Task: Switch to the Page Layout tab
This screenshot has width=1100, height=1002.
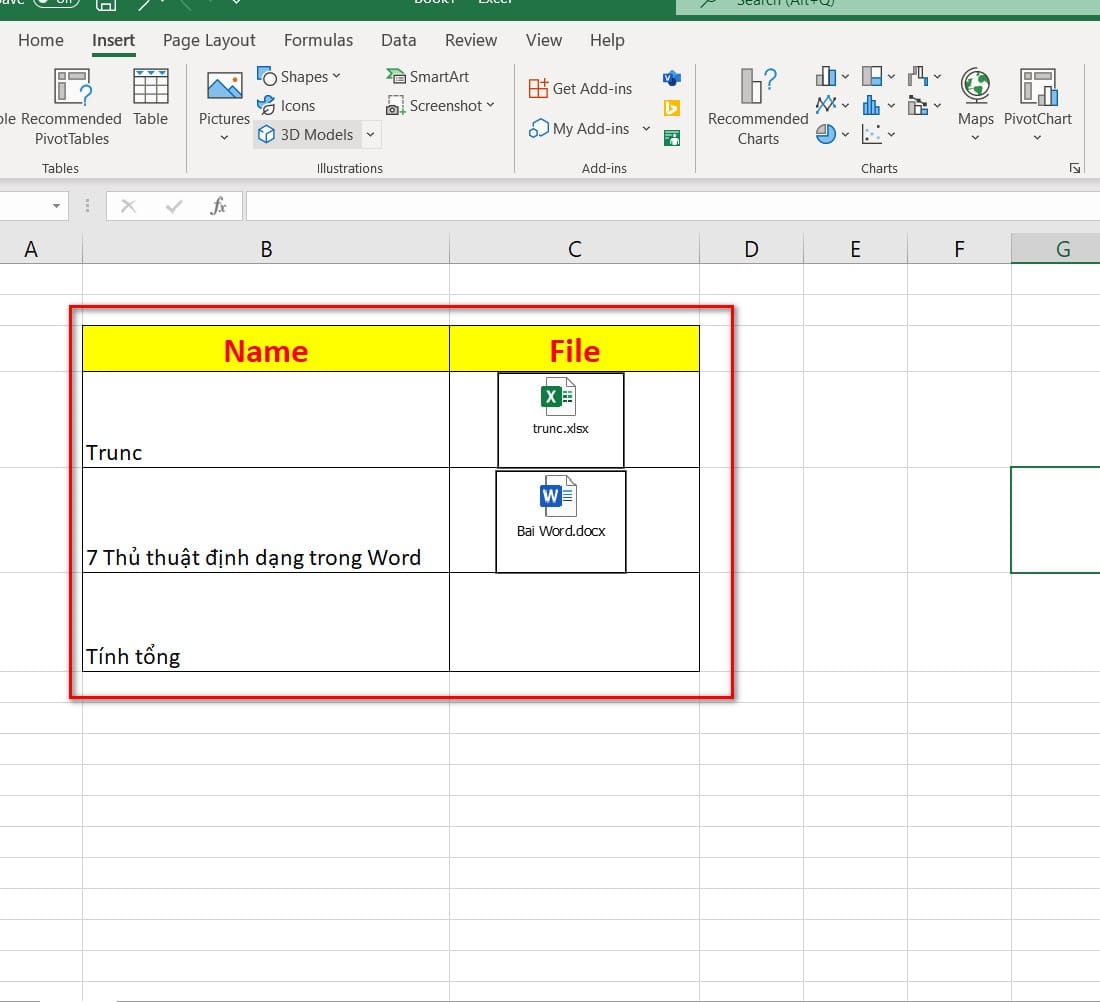Action: click(x=209, y=40)
